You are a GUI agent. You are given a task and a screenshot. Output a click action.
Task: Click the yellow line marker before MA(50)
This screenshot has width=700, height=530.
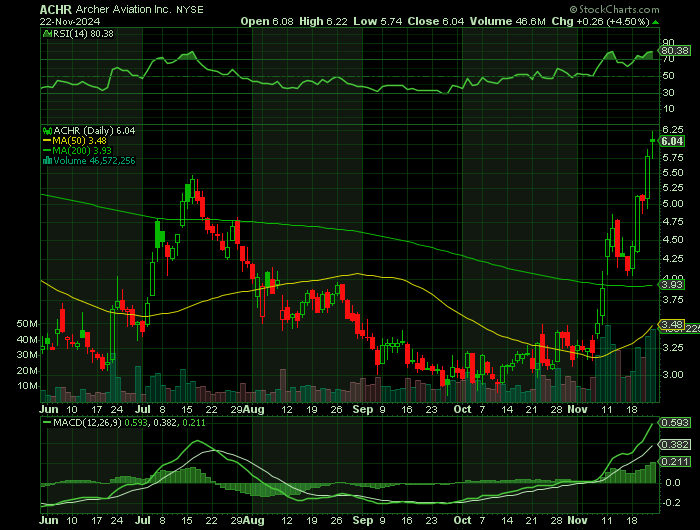pyautogui.click(x=47, y=141)
